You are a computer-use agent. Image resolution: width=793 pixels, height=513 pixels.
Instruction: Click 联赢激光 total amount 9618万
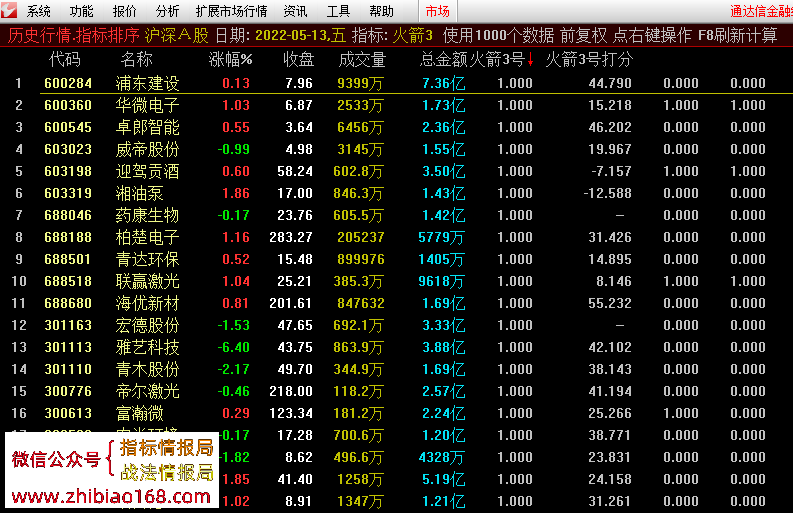pyautogui.click(x=441, y=281)
